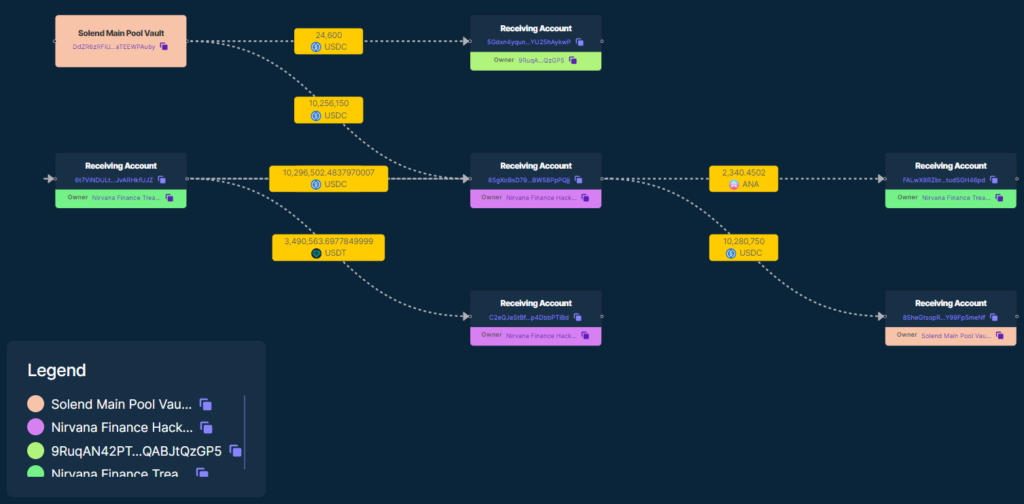
Task: Open account link 8SgXoBsD79...BW58PpPQjj
Action: coord(528,180)
